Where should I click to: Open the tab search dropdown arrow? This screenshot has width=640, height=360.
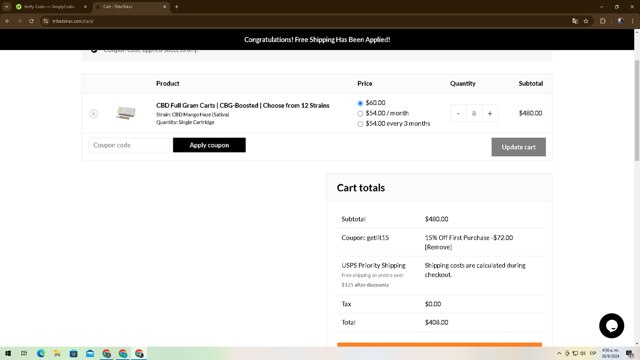point(7,7)
